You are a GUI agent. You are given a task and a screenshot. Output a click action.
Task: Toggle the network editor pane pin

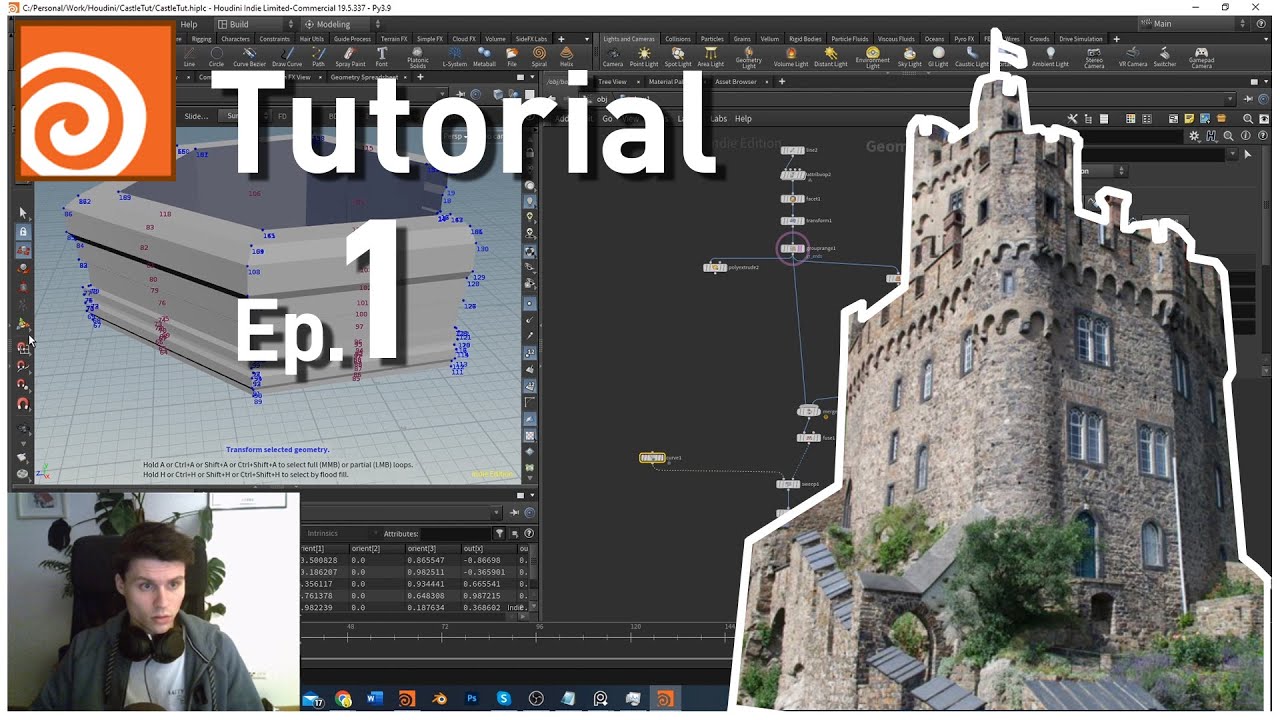(1246, 99)
